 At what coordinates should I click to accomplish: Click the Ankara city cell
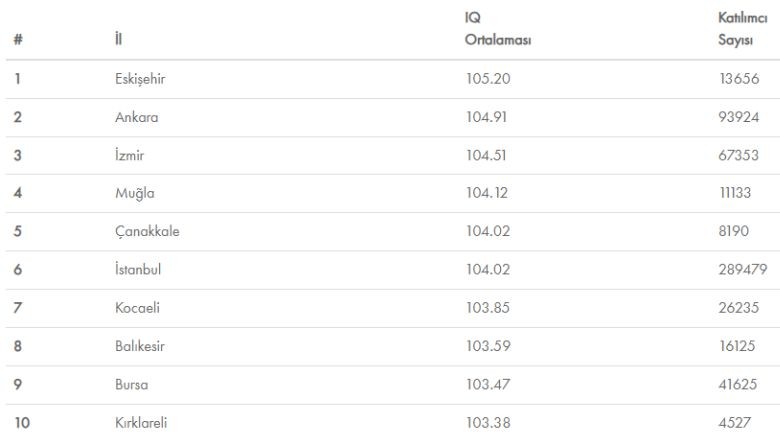pos(137,117)
